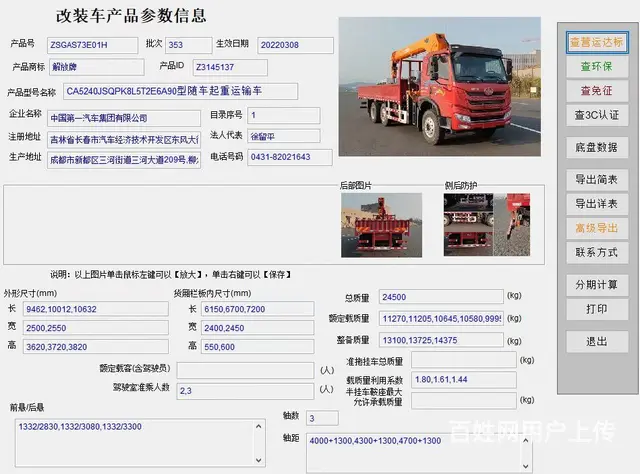
Task: Open the 分期计算 installment calculator
Action: point(596,284)
